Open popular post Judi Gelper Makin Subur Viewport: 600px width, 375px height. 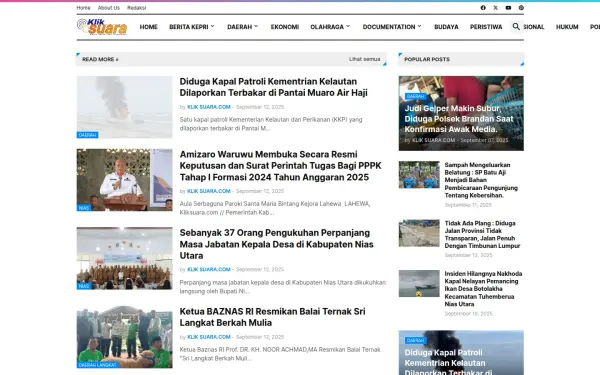click(x=459, y=119)
